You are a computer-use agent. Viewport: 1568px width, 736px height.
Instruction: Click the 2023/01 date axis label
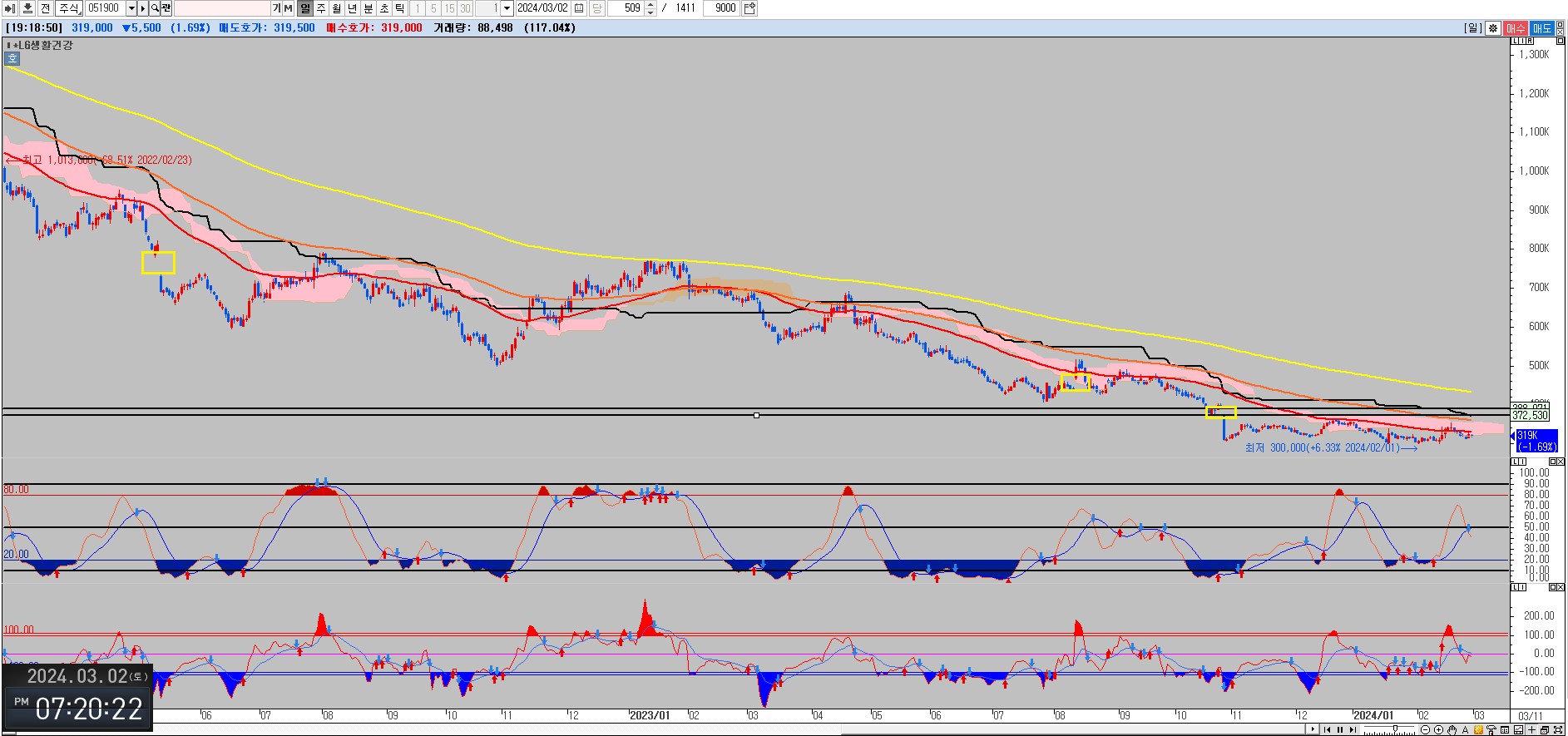[x=650, y=715]
